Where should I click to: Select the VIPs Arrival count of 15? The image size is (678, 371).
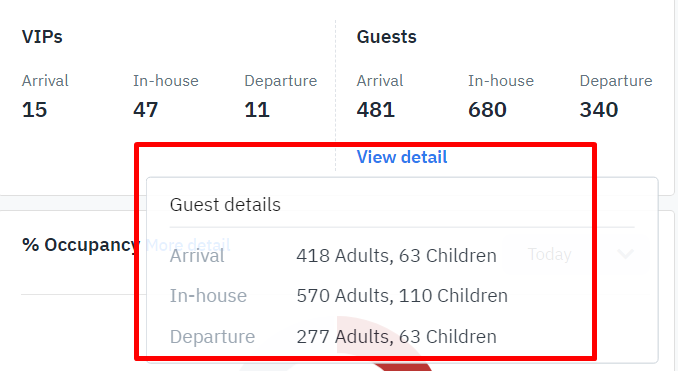[35, 110]
